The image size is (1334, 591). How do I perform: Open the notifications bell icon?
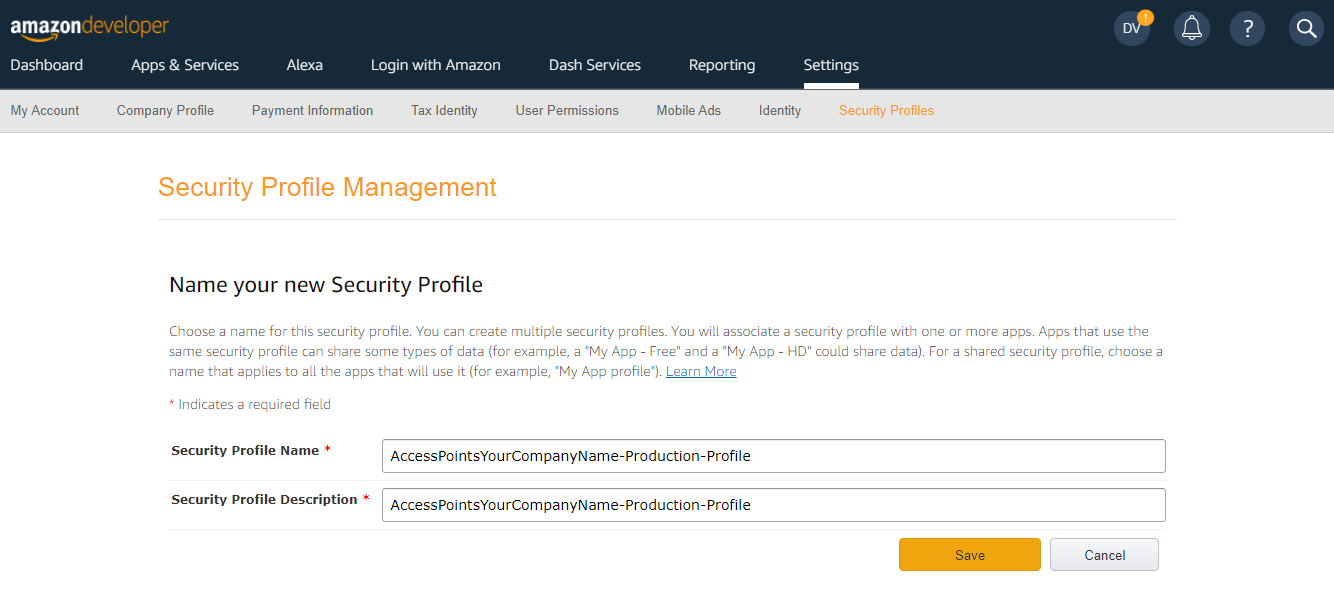pos(1191,28)
